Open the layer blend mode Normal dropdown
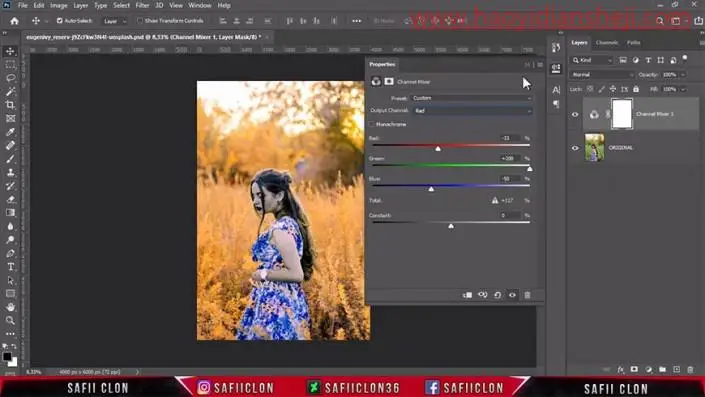The height and width of the screenshot is (397, 705). [602, 75]
